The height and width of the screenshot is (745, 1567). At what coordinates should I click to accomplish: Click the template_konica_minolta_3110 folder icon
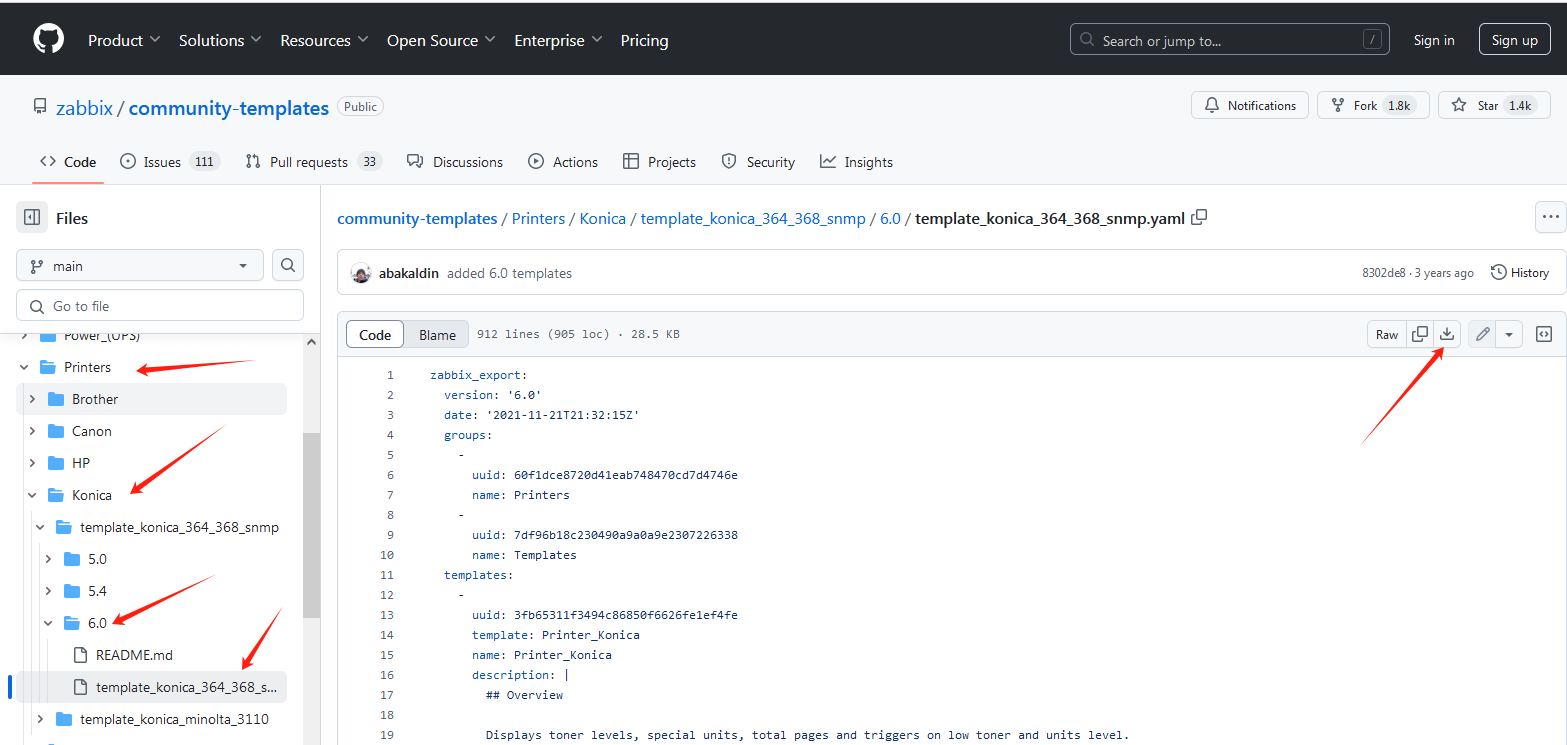(64, 719)
